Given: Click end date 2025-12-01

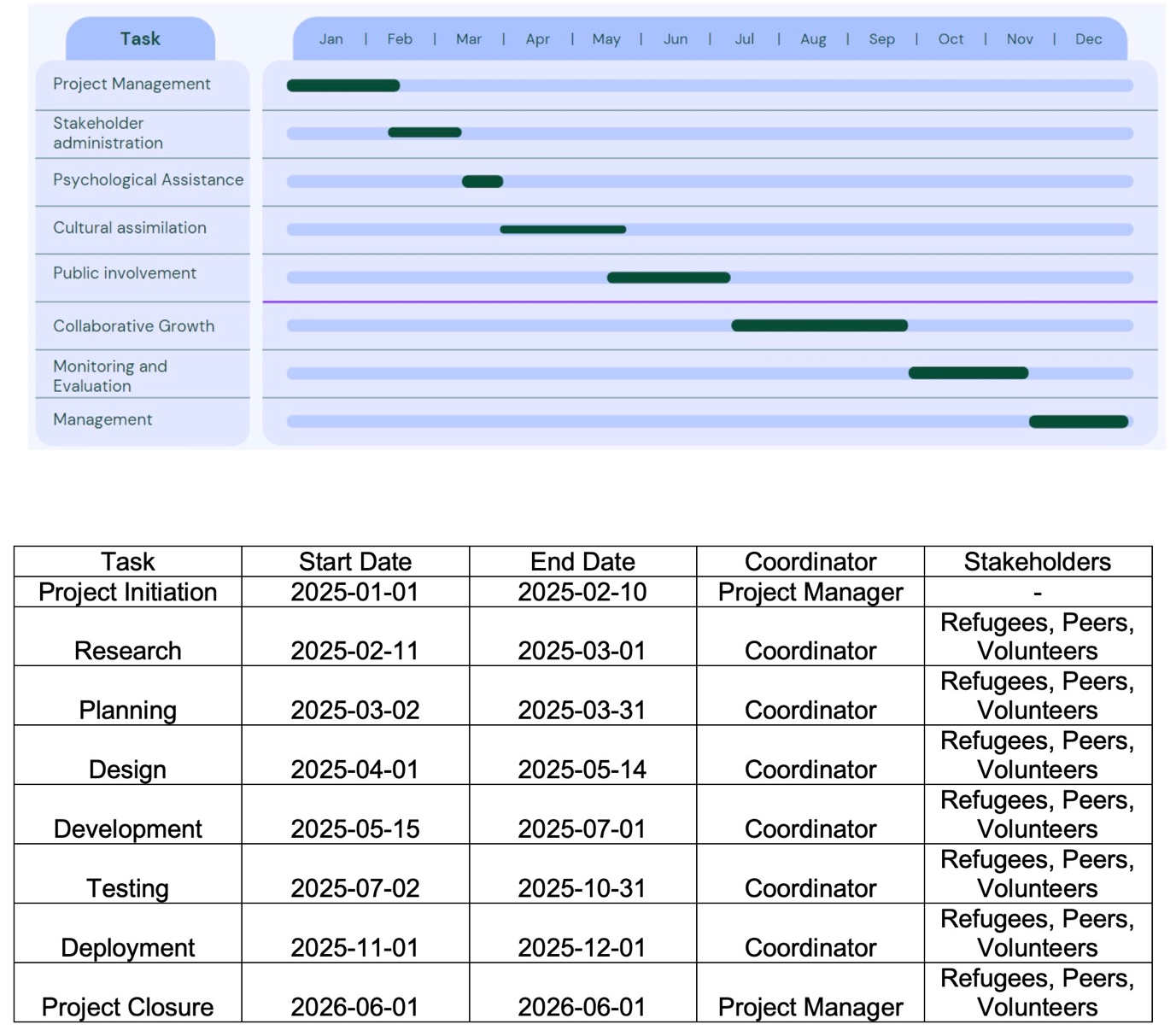Looking at the screenshot, I should pyautogui.click(x=582, y=948).
